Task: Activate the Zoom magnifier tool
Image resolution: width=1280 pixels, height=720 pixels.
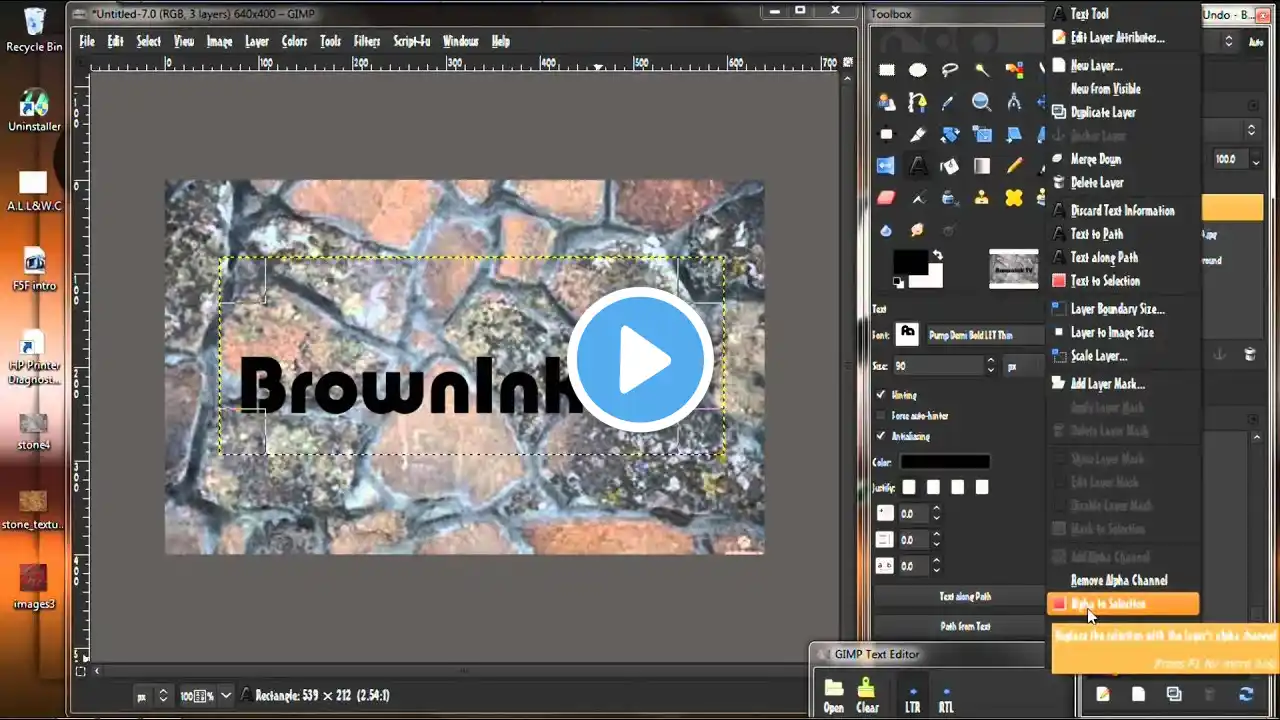Action: [982, 102]
